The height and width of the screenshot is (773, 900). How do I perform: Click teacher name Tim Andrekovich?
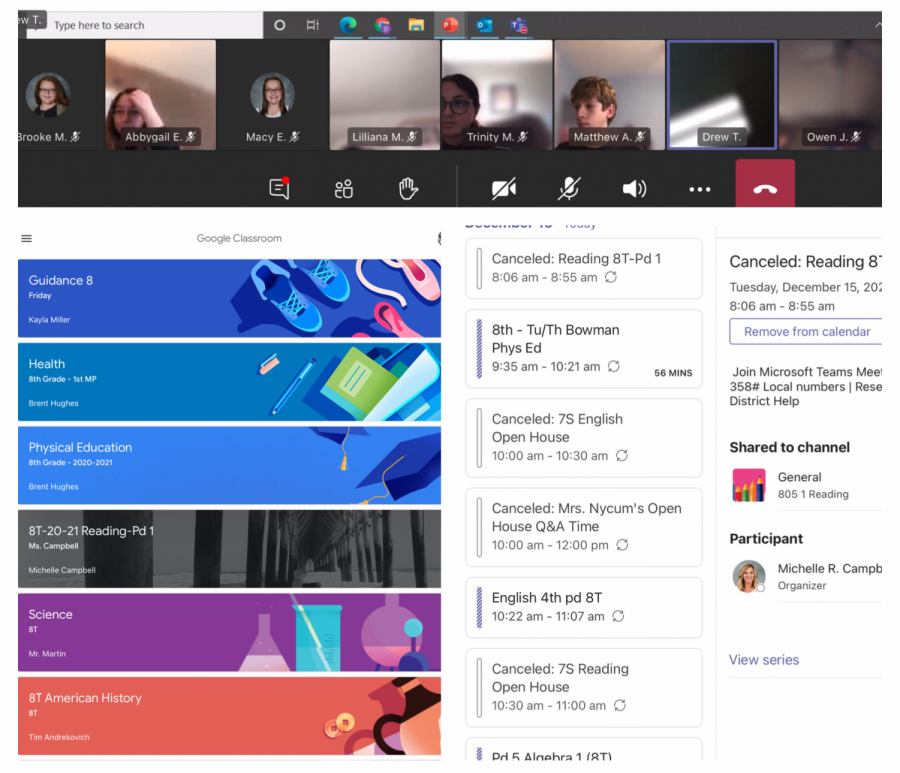tap(59, 737)
